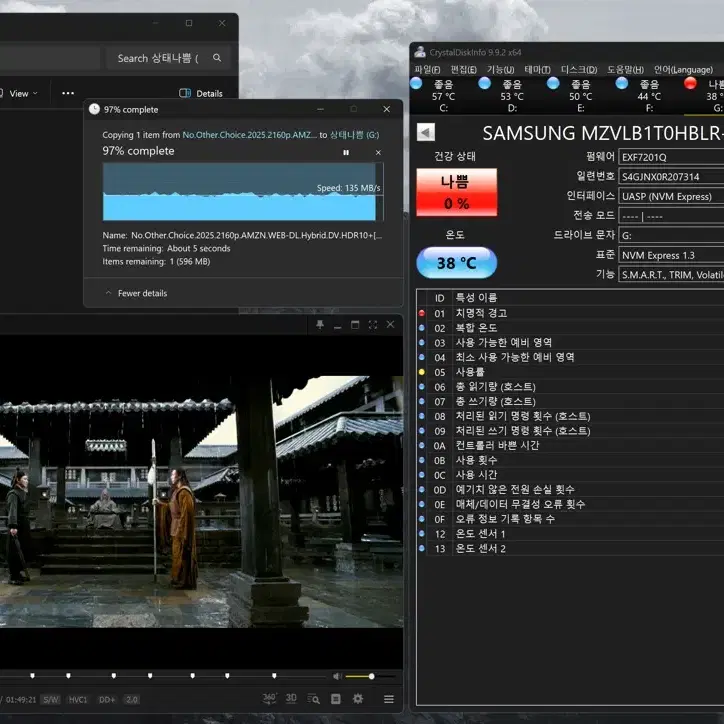This screenshot has width=724, height=724.
Task: Adjust the player volume slider
Action: tap(370, 676)
